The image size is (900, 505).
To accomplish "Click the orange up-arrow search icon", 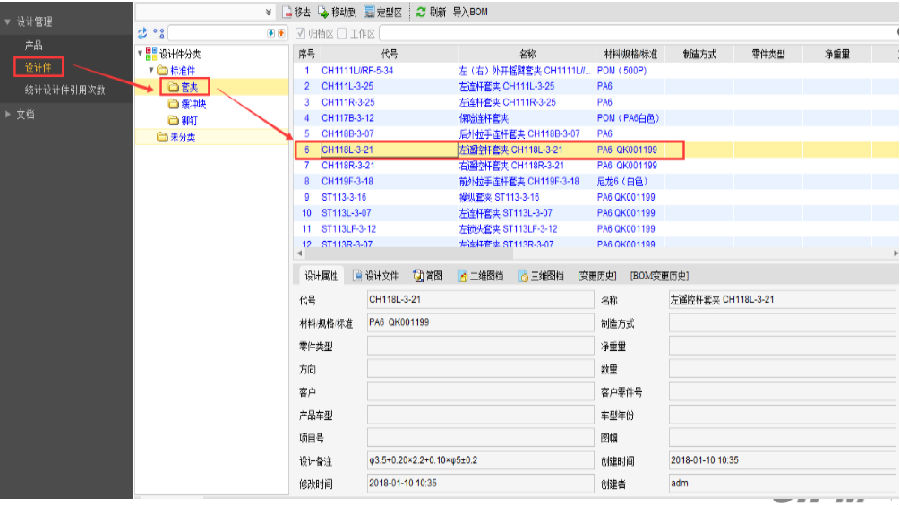I will point(281,33).
